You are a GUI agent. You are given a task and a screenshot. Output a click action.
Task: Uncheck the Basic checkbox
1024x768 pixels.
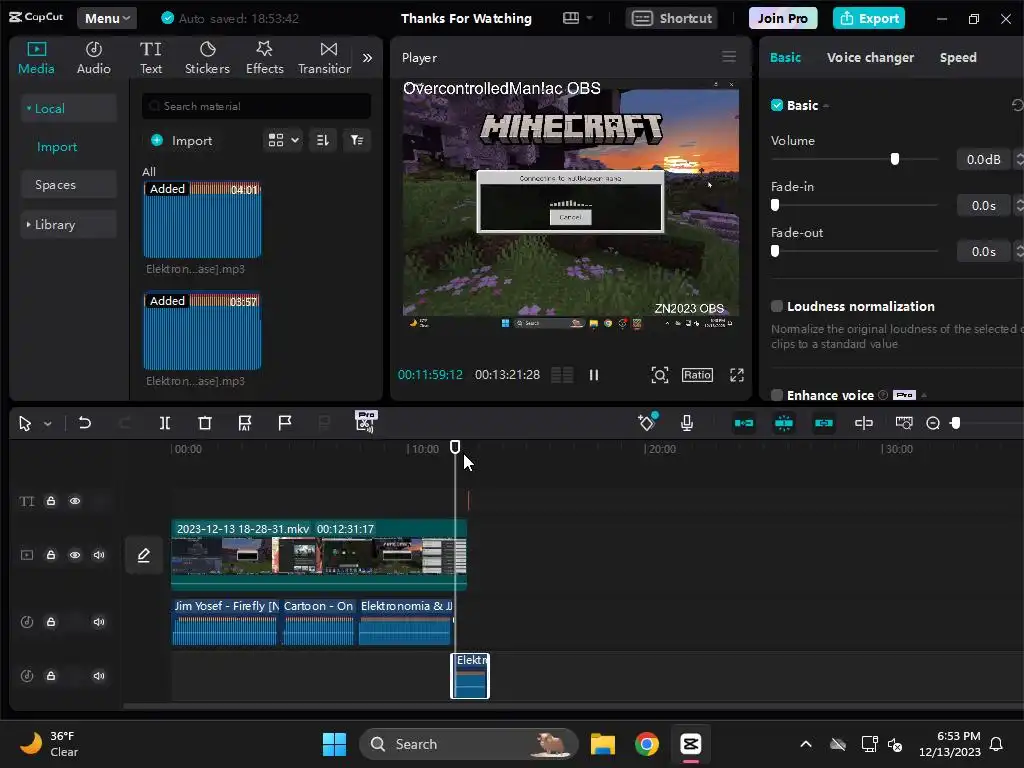(x=776, y=105)
